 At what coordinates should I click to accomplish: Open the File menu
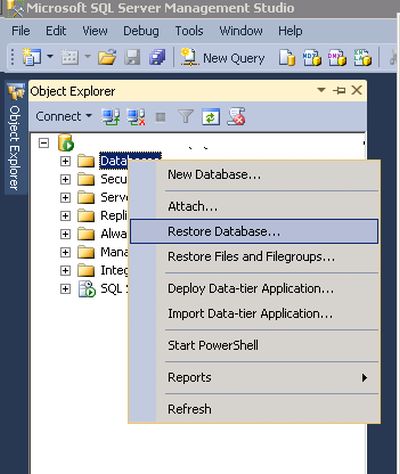point(21,31)
